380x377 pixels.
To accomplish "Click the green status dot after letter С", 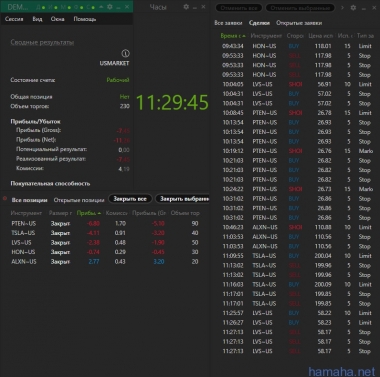I will [93, 7].
